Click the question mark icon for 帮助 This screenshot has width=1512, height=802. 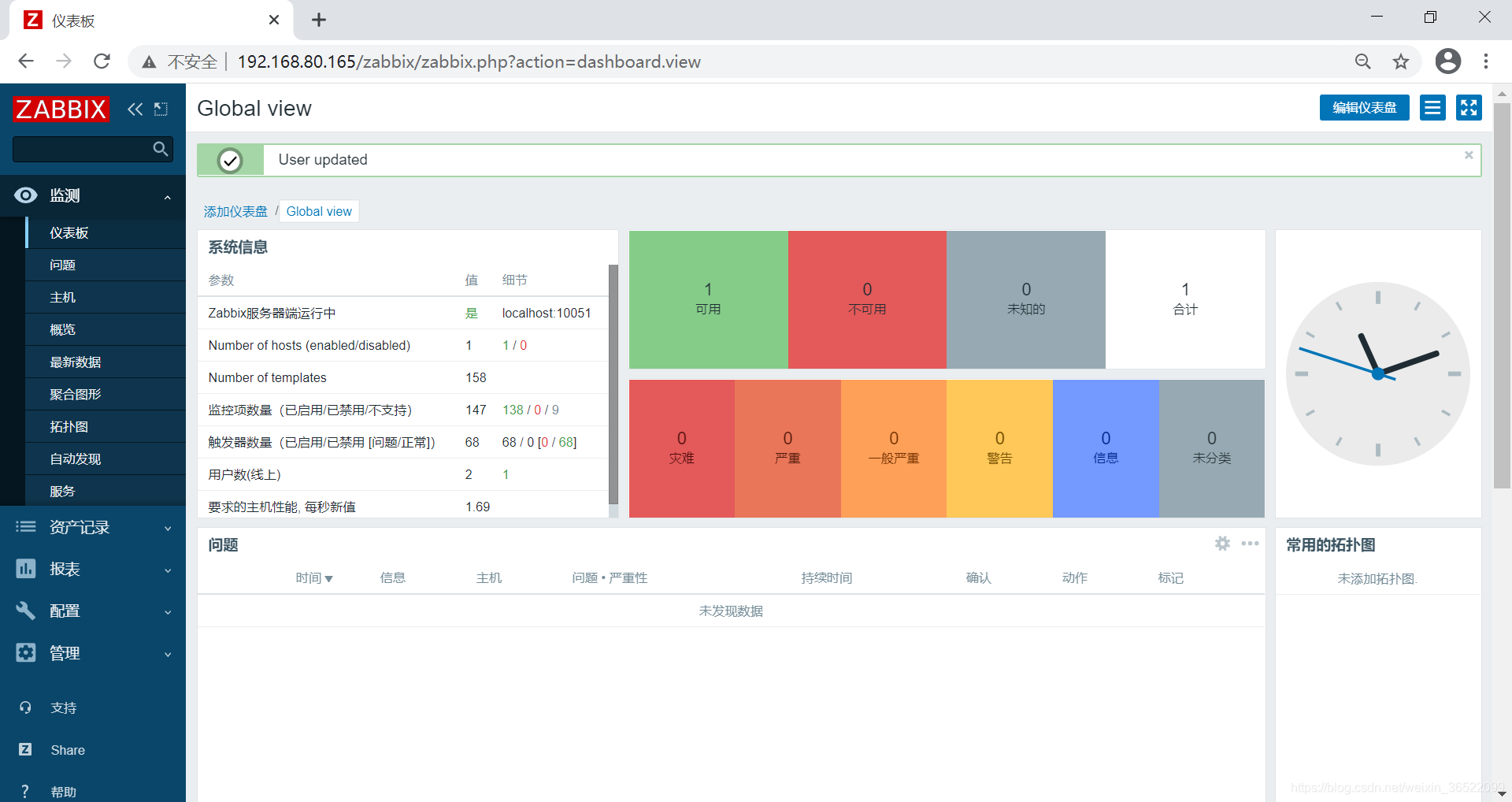coord(25,791)
